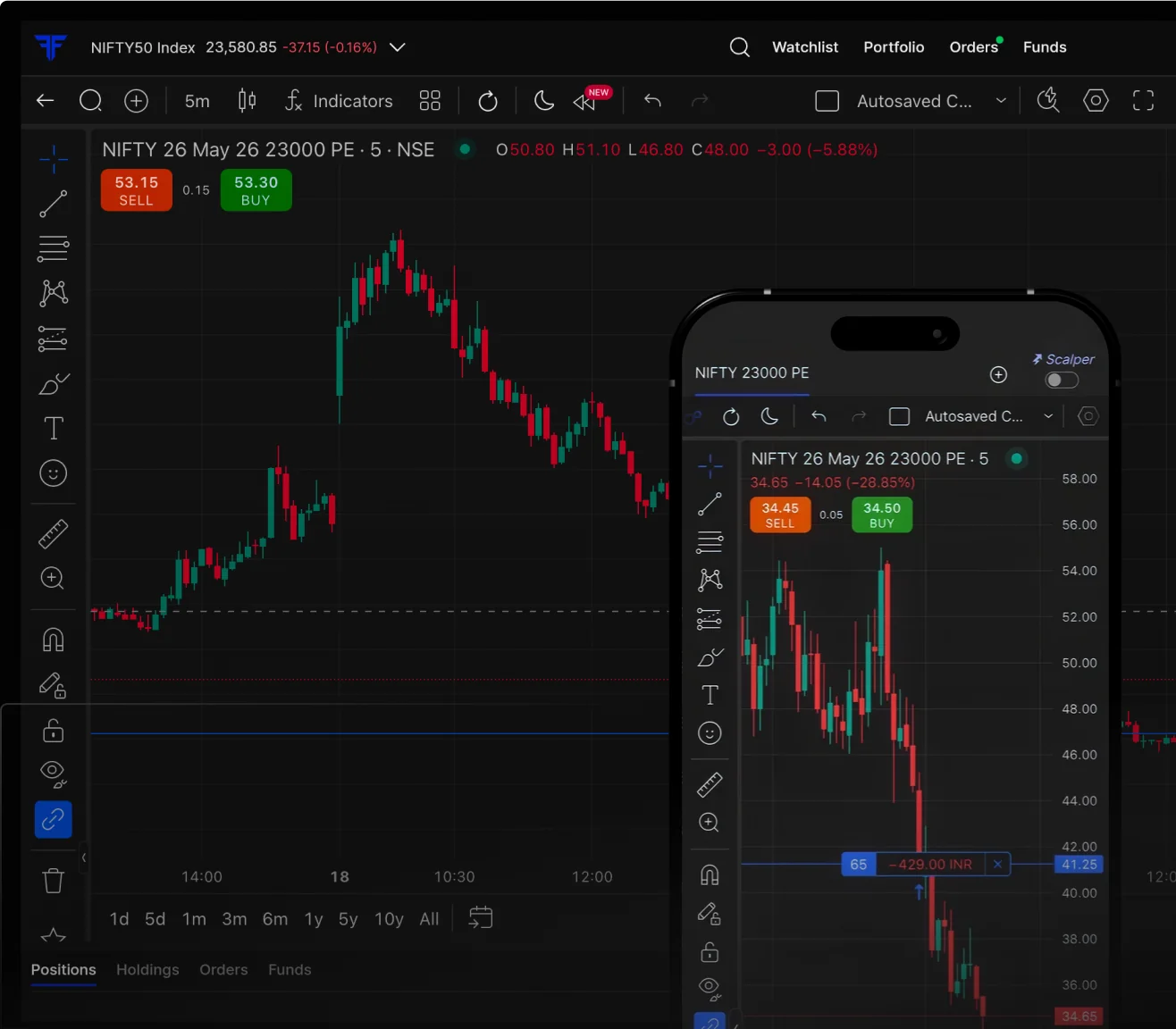Collapse the left drawing toolbar arrow

click(x=84, y=858)
